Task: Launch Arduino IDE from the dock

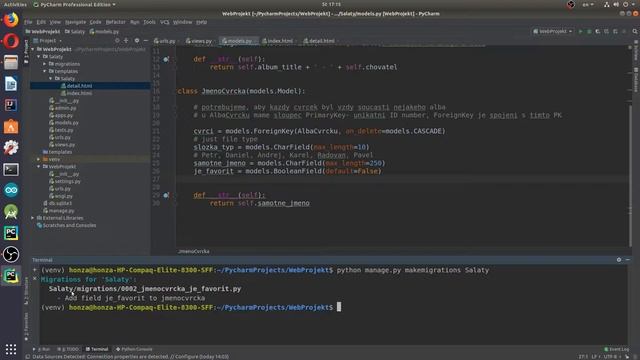Action: click(11, 190)
